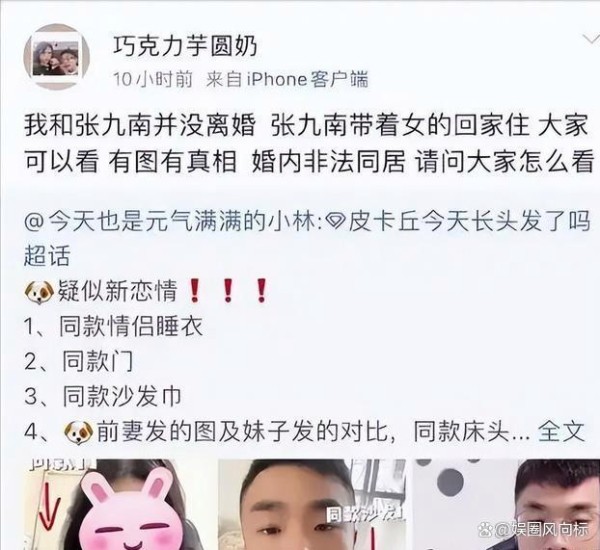This screenshot has height=550, width=600.
Task: Open the first photo with the bunny sticker
Action: (x=119, y=504)
